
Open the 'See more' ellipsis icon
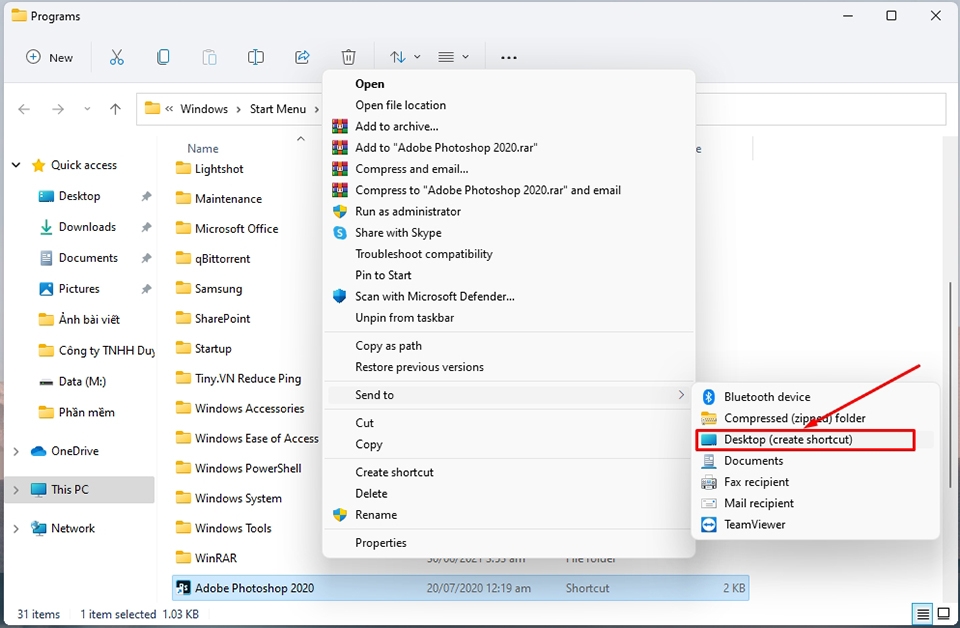click(x=508, y=57)
